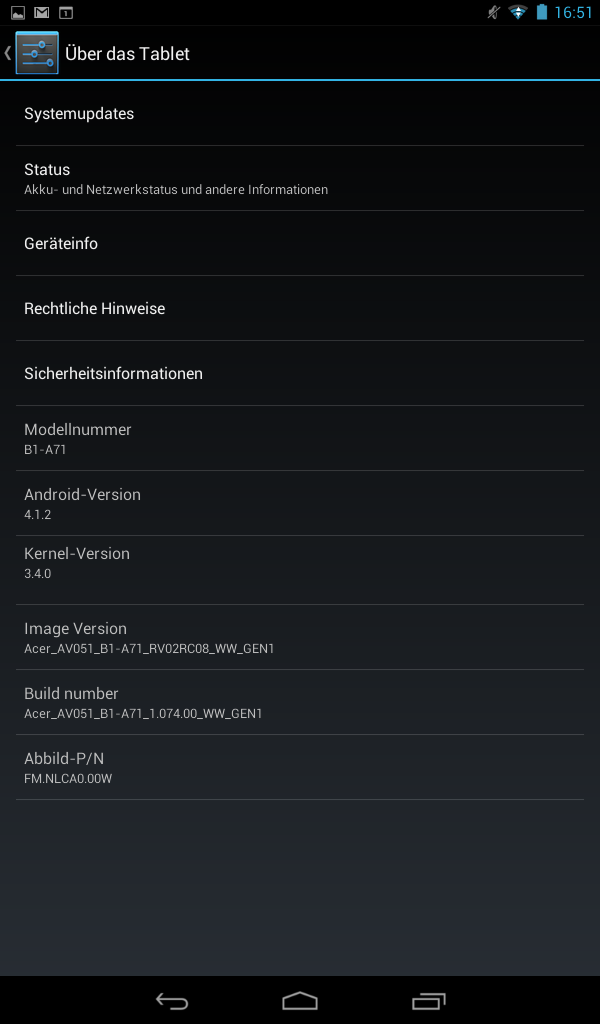Click the back chevron beside Settings icon
The width and height of the screenshot is (600, 1024).
8,53
